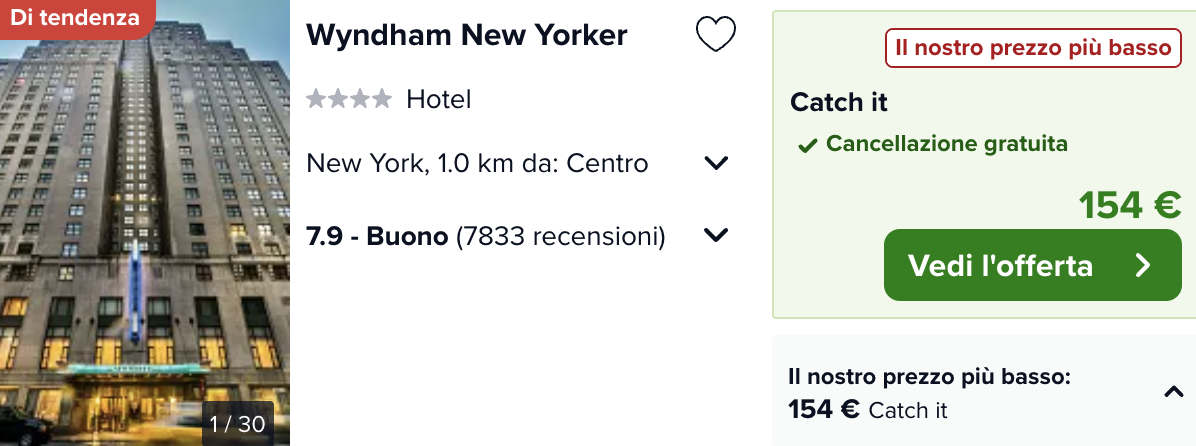Open the Wyndham New Yorker hotel title
Viewport: 1196px width, 446px height.
click(x=467, y=35)
